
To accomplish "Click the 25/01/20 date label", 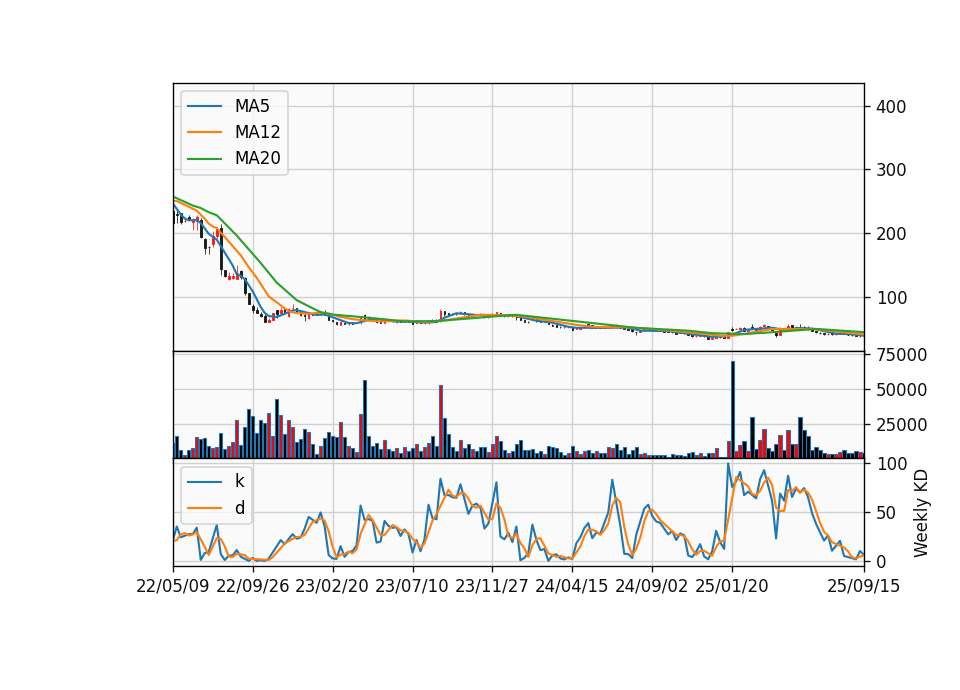I will pos(732,586).
